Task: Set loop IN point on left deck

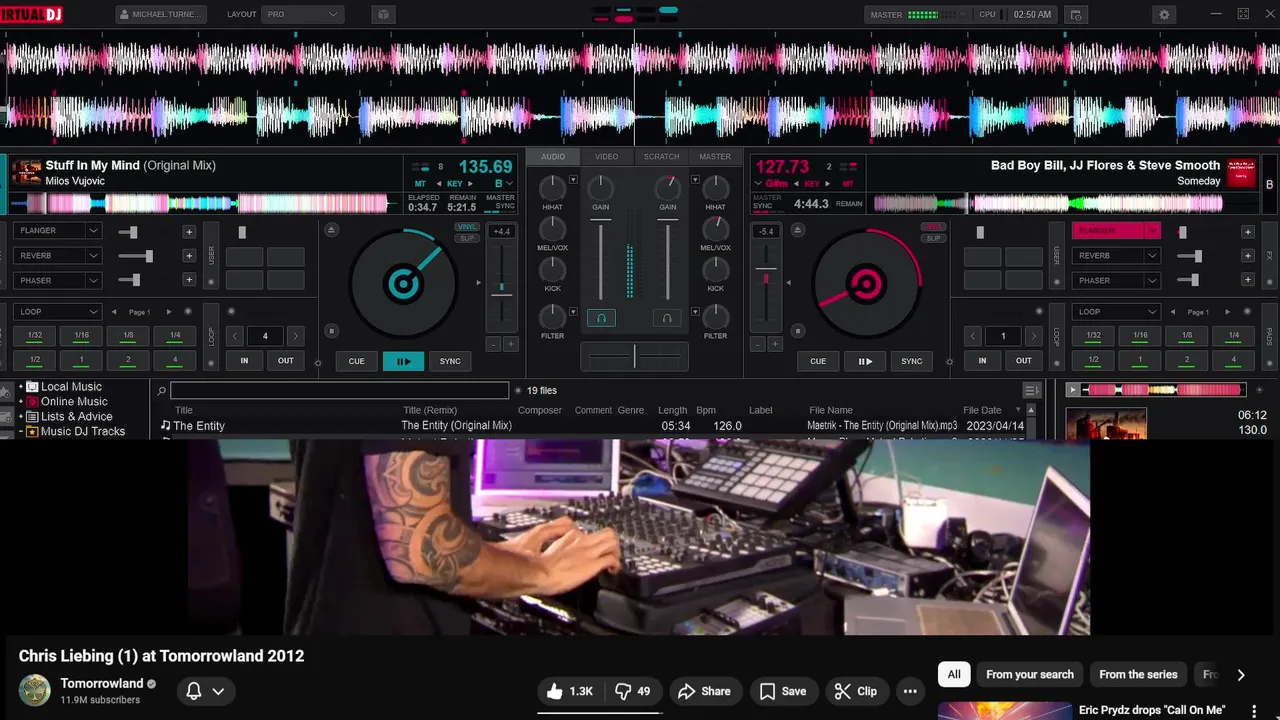Action: click(x=244, y=361)
